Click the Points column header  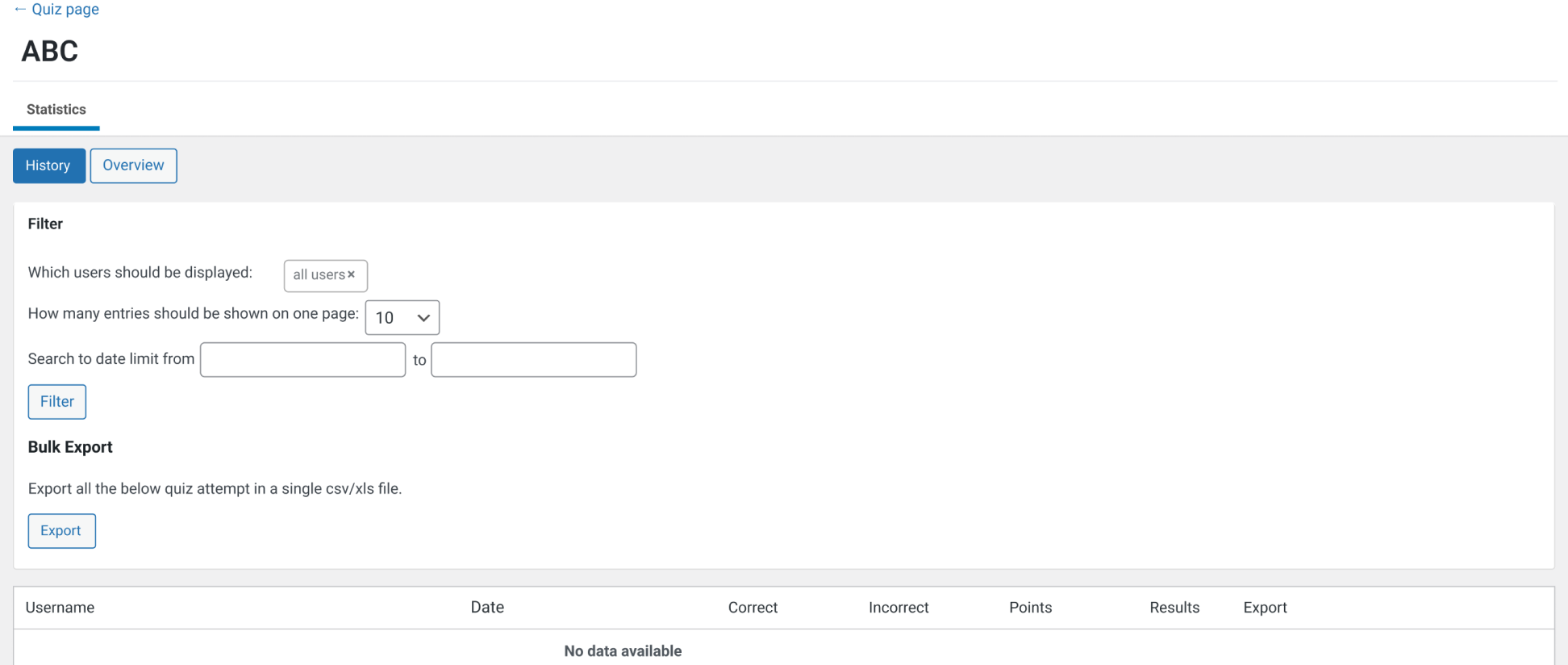[1030, 608]
